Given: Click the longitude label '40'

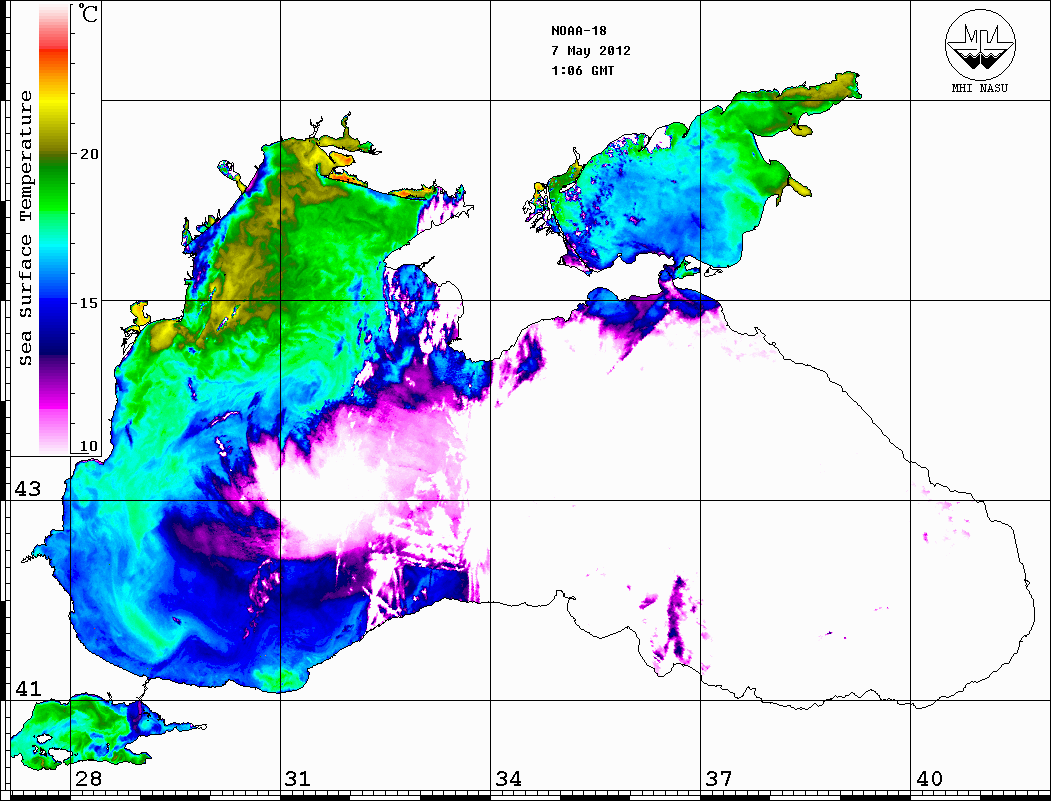Looking at the screenshot, I should coord(929,778).
